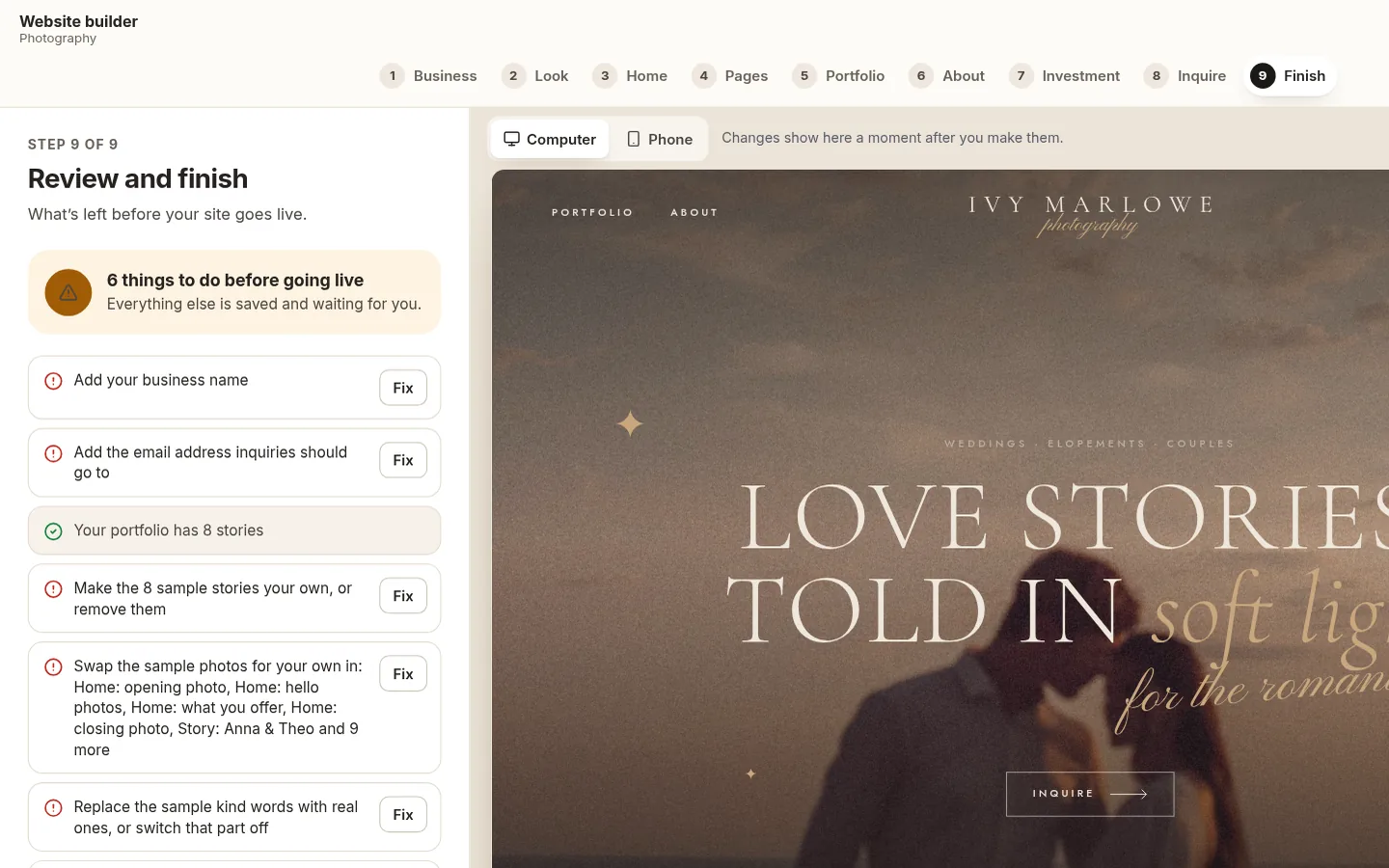
Task: Jump to step 5 Portfolio
Action: [839, 76]
